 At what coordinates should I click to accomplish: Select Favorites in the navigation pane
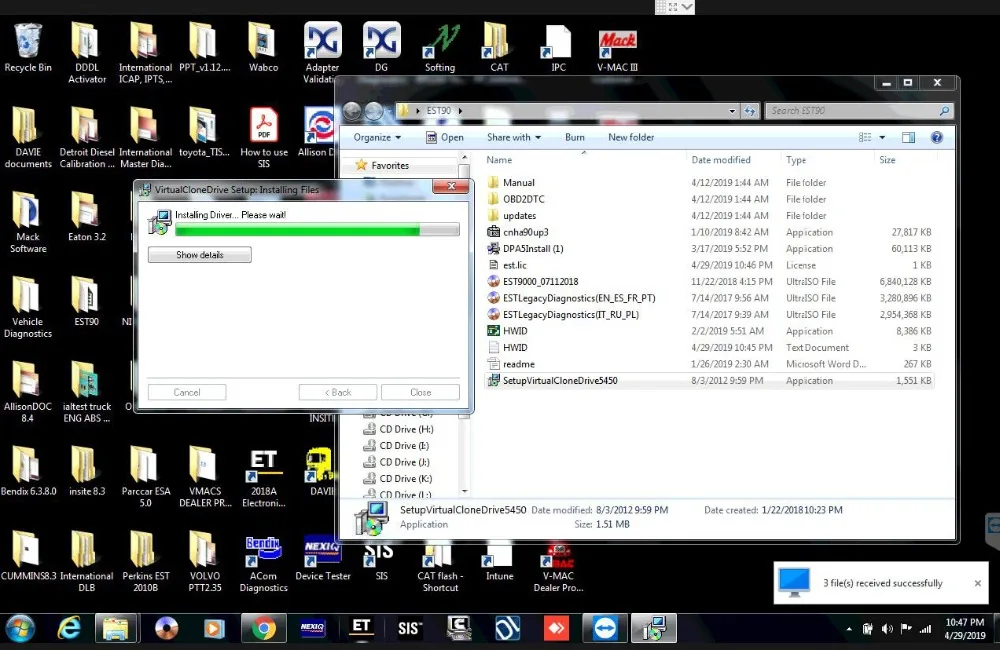(x=390, y=165)
